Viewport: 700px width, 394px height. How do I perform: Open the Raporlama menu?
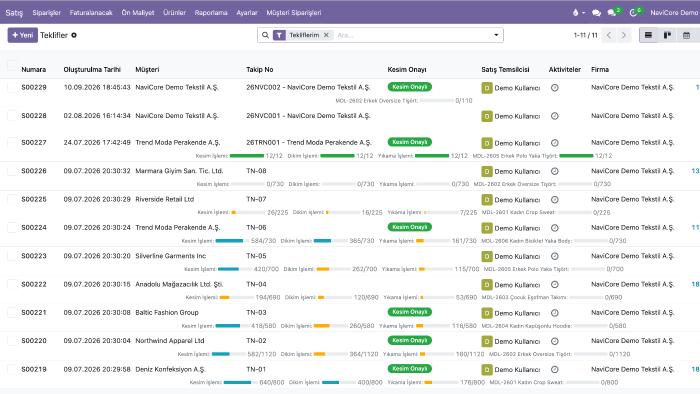click(211, 12)
